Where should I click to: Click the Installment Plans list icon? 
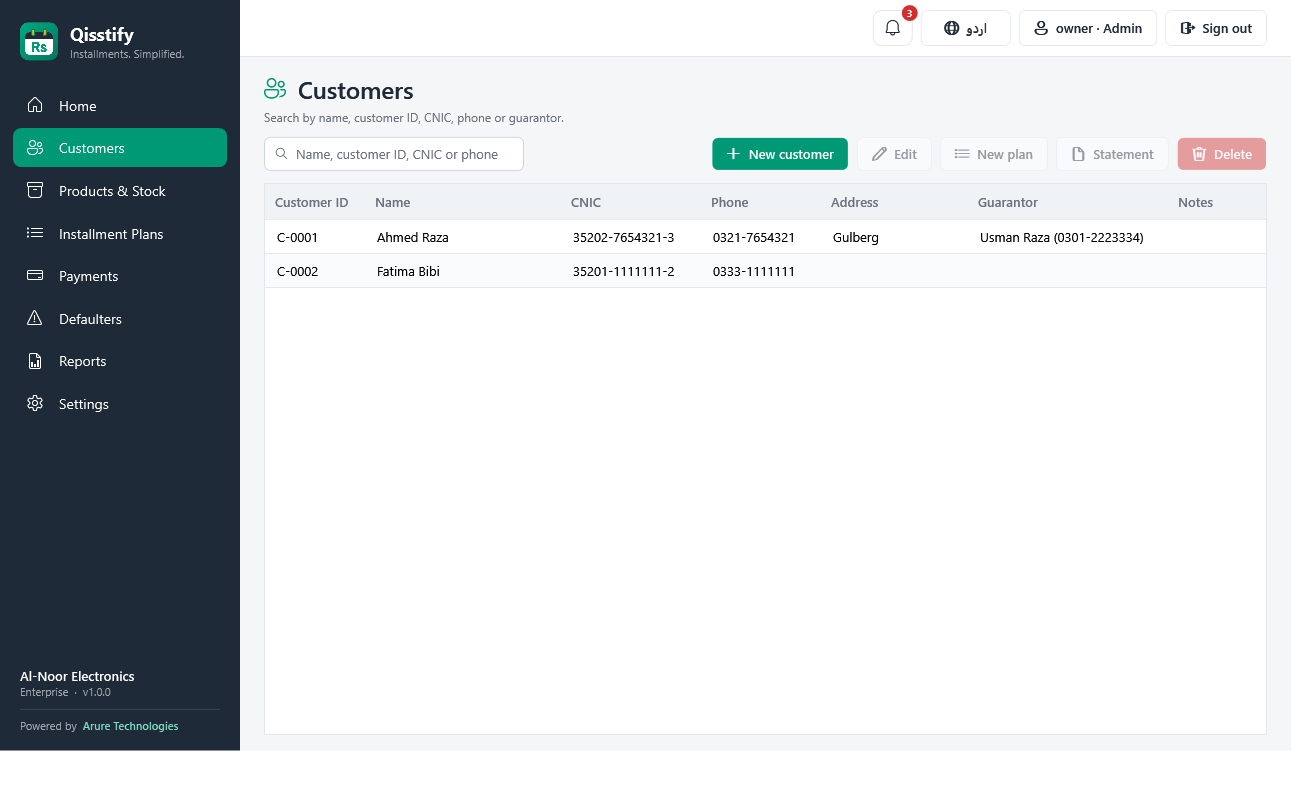pyautogui.click(x=35, y=233)
